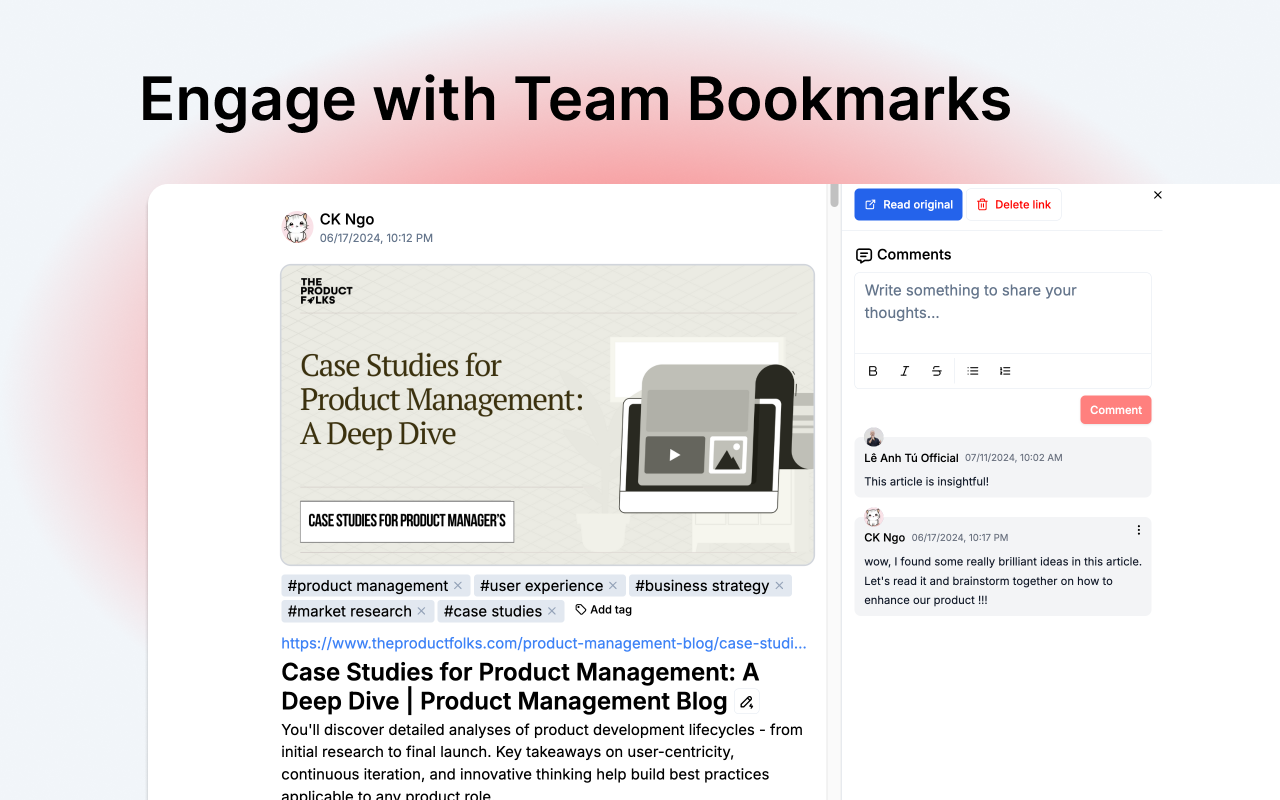
Task: Close the bookmark detail panel
Action: [x=1157, y=195]
